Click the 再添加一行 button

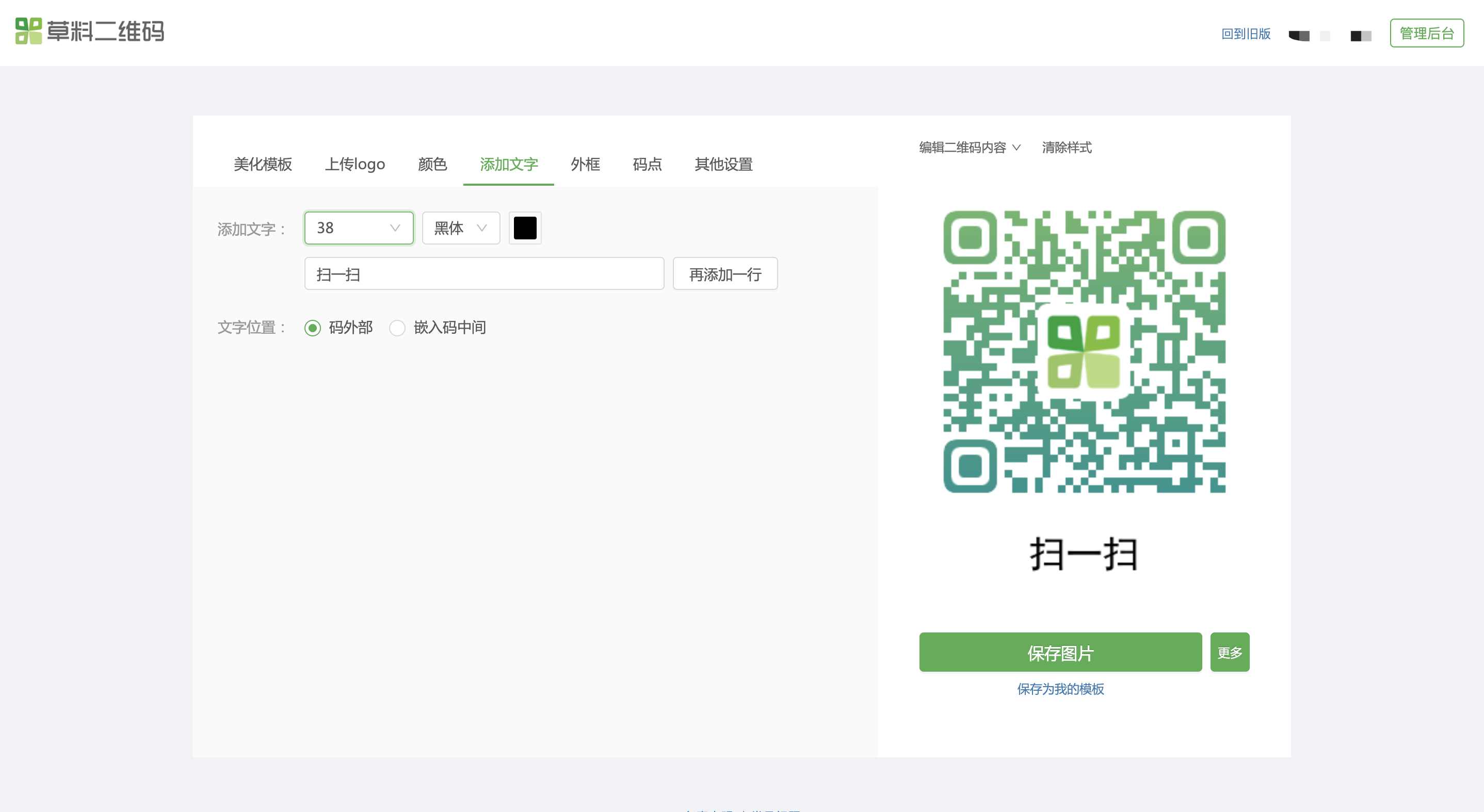click(x=725, y=273)
